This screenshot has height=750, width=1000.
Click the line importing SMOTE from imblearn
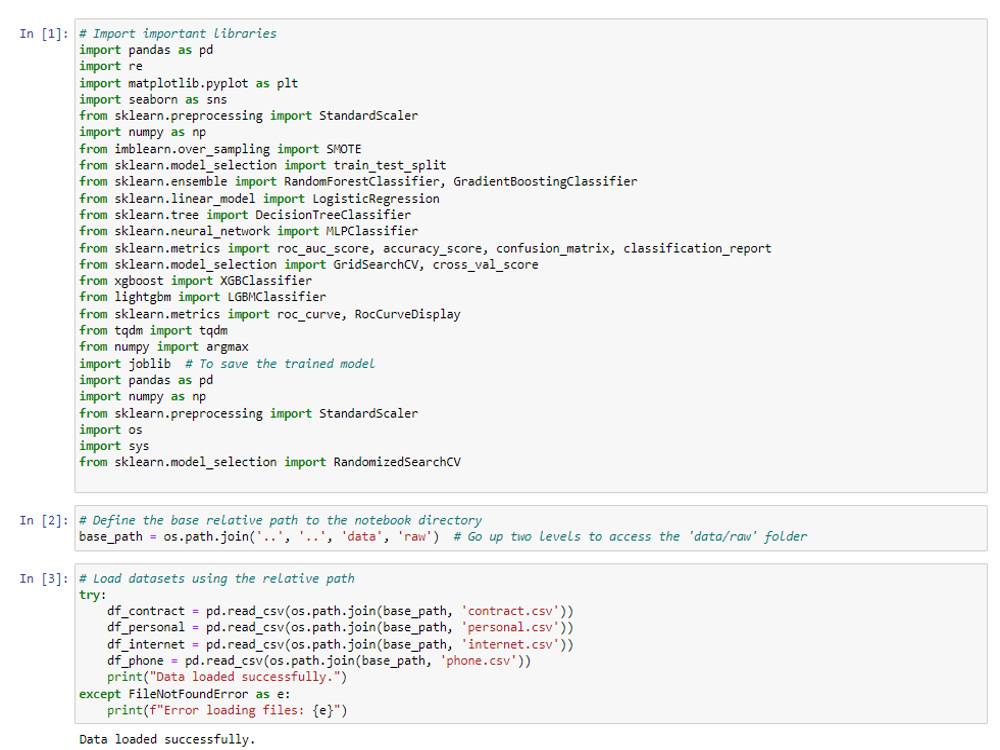click(x=220, y=149)
